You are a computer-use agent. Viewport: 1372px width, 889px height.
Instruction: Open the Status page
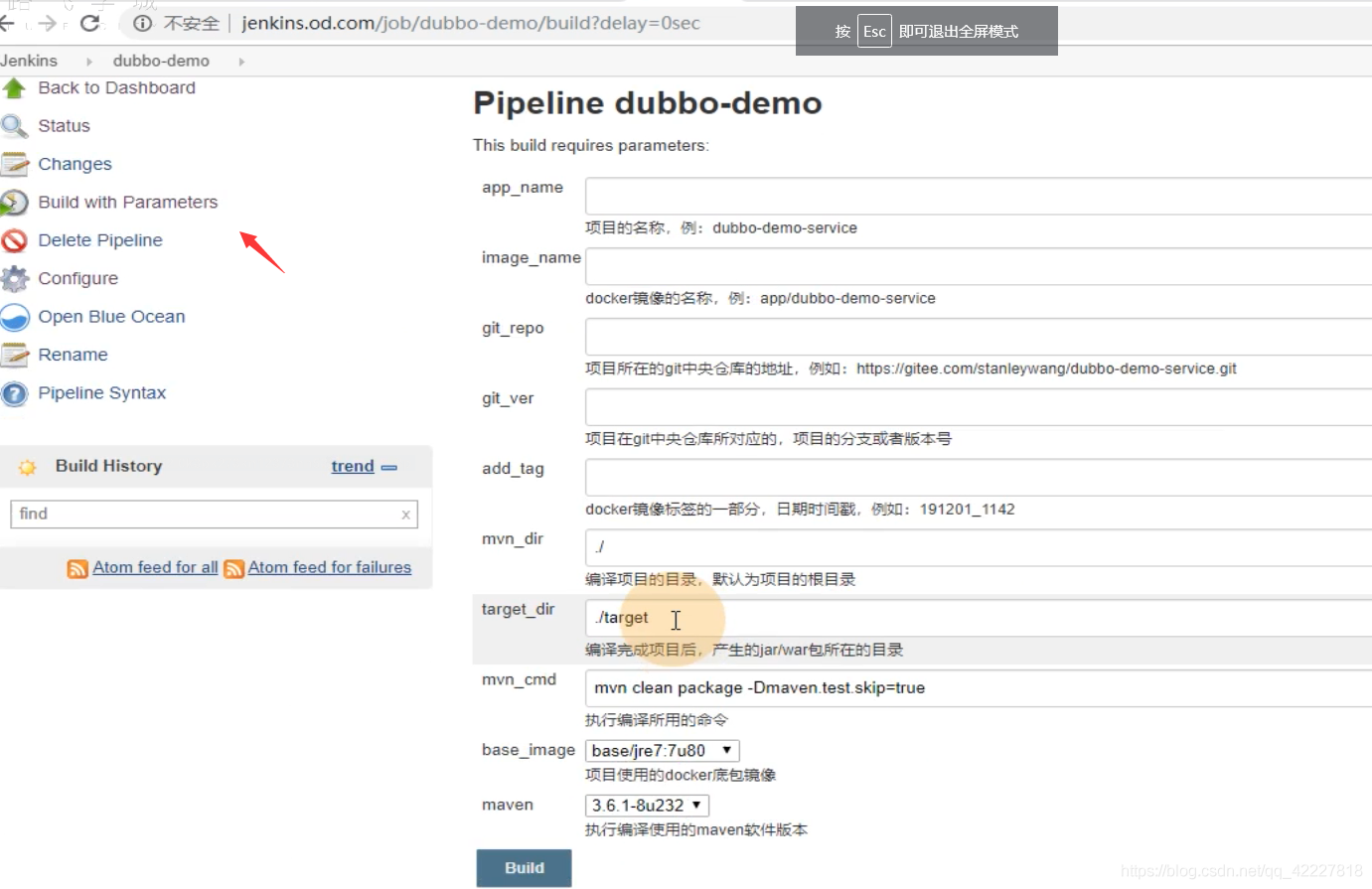[x=64, y=126]
